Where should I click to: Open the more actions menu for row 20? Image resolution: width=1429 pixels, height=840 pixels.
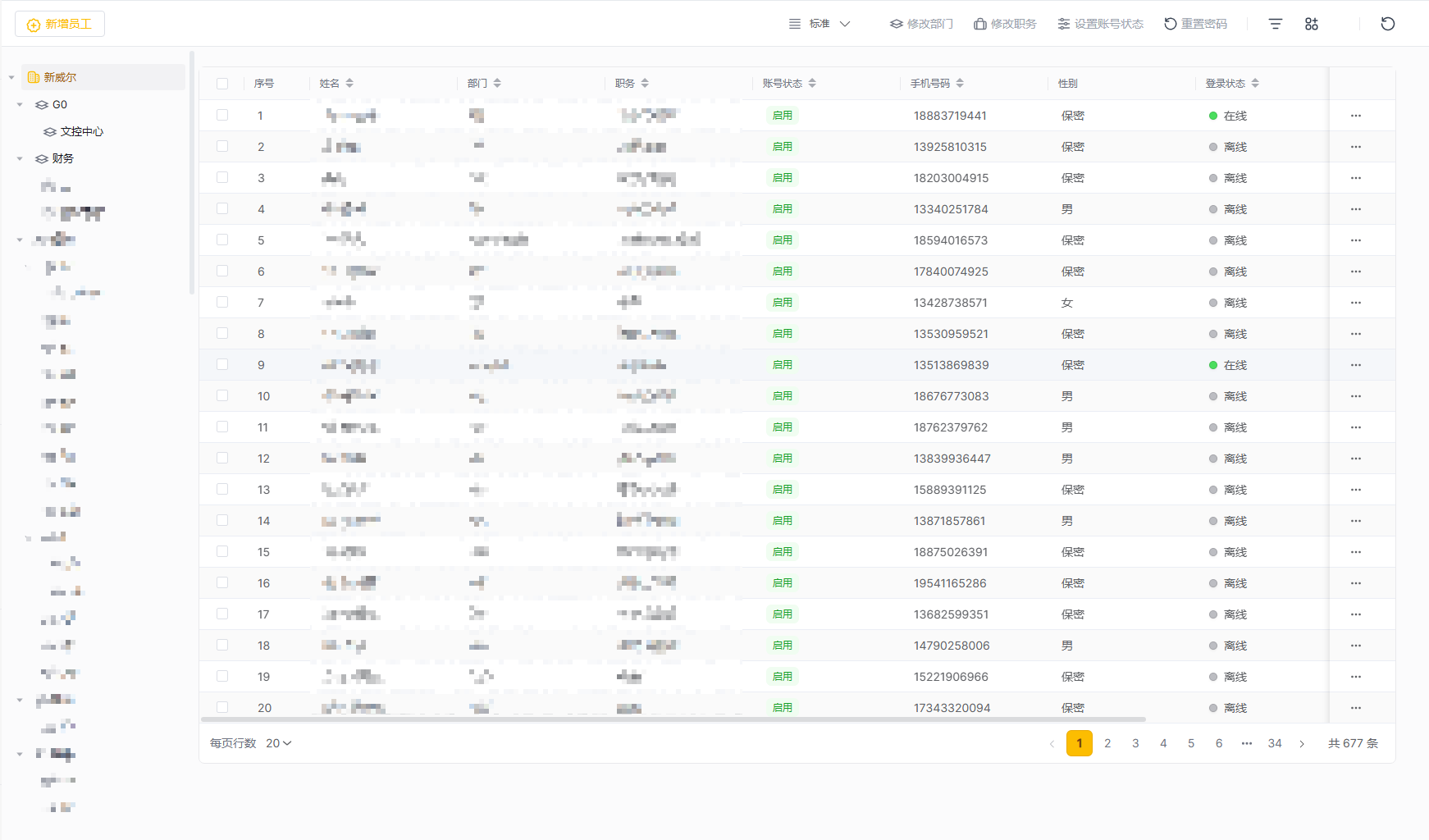pyautogui.click(x=1356, y=708)
